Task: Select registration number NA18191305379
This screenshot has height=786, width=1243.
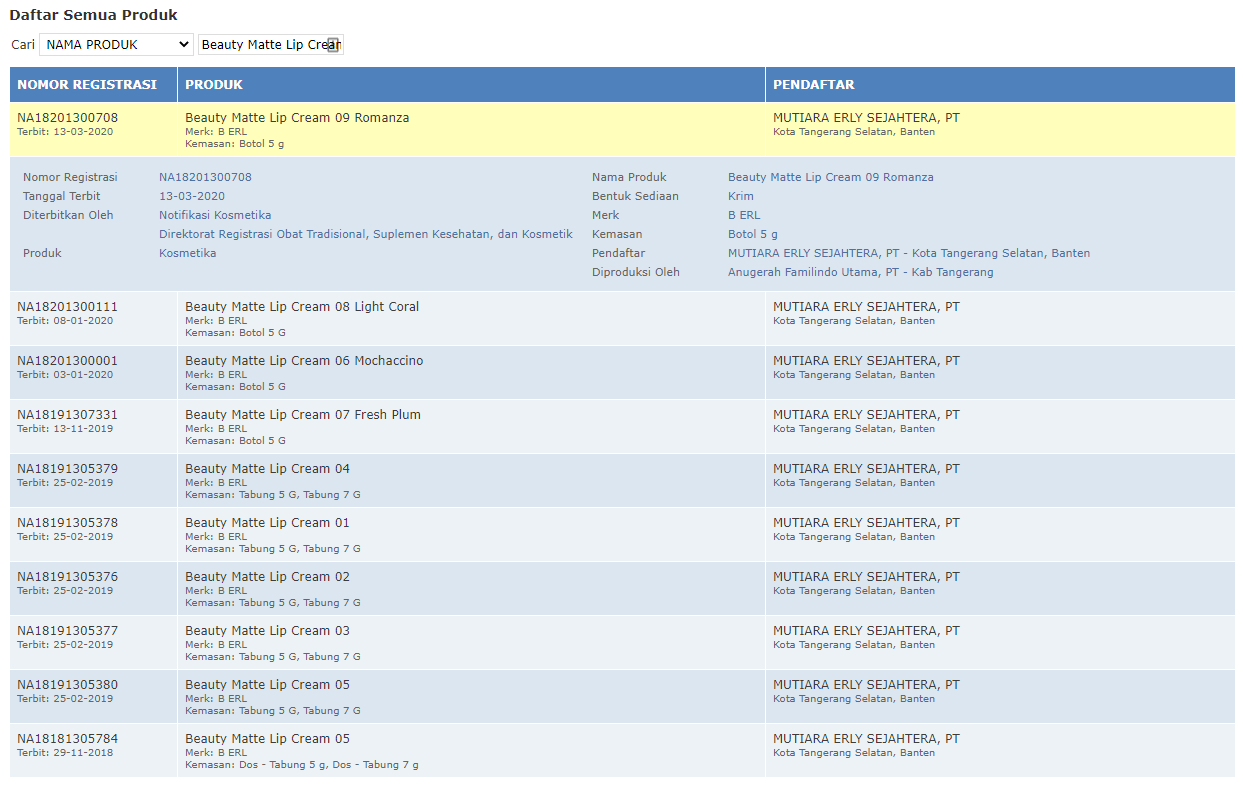Action: [67, 469]
